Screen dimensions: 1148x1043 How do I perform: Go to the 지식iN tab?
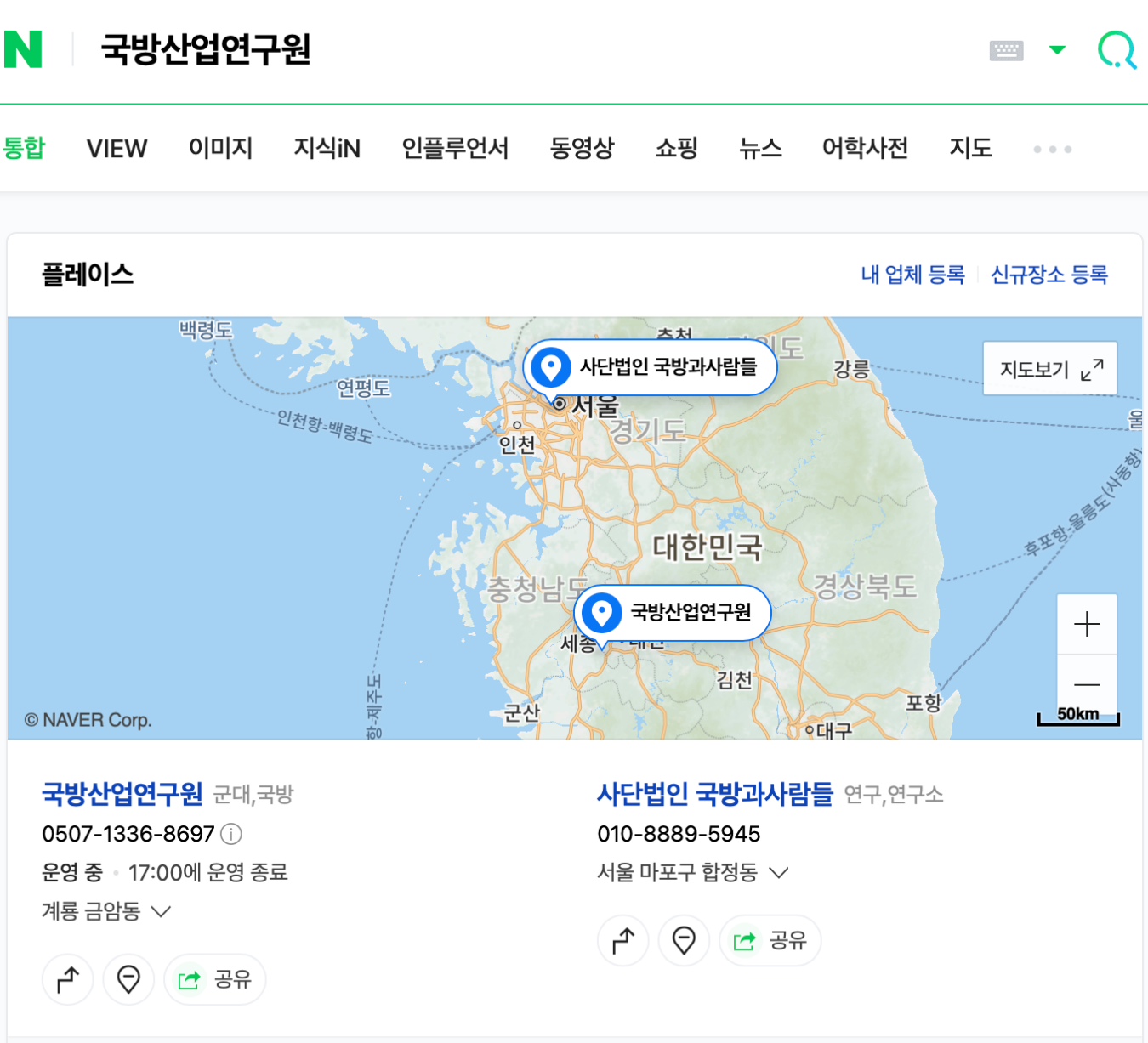pyautogui.click(x=327, y=149)
